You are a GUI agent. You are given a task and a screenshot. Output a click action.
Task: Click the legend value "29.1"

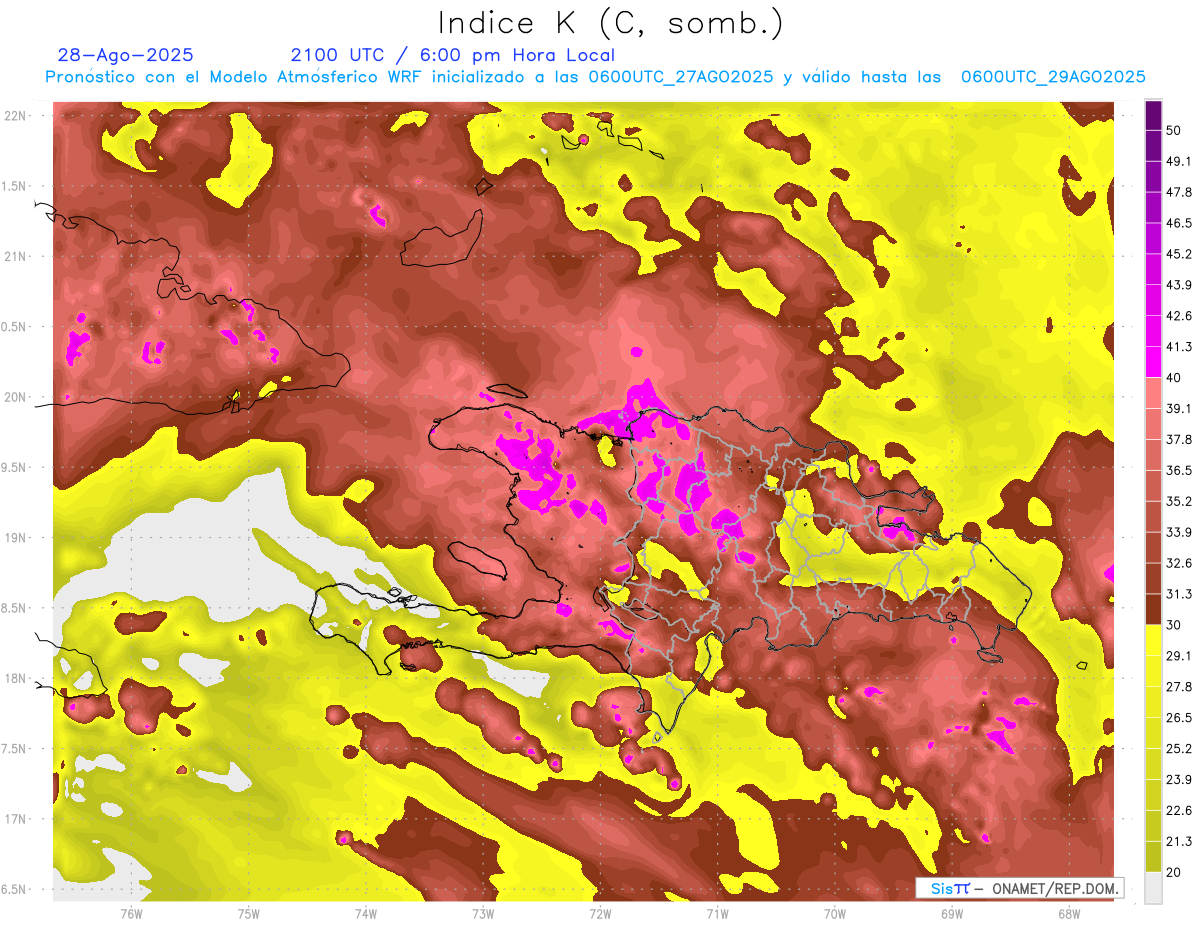(1178, 656)
